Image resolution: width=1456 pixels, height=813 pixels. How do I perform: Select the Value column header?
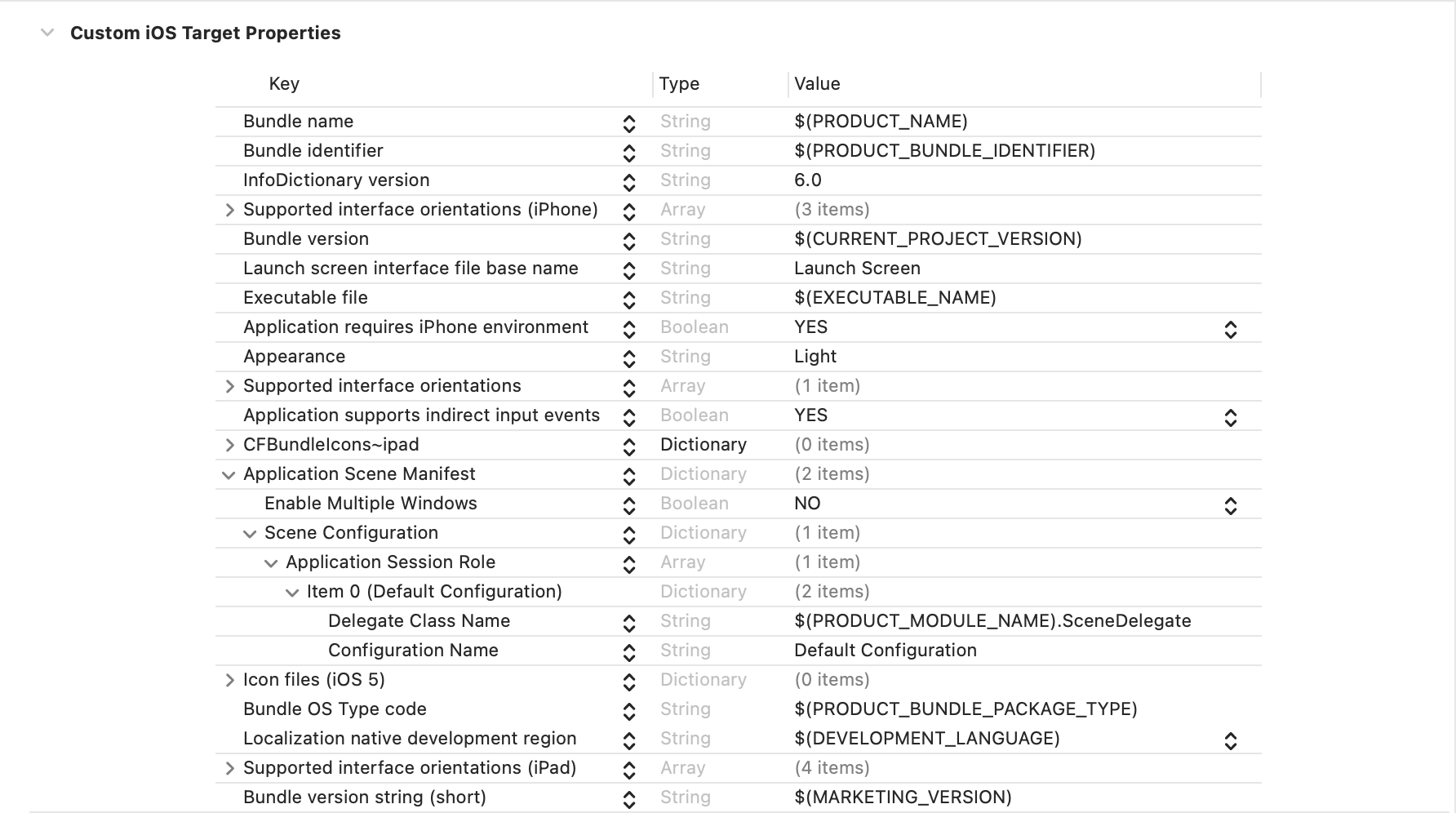(817, 84)
